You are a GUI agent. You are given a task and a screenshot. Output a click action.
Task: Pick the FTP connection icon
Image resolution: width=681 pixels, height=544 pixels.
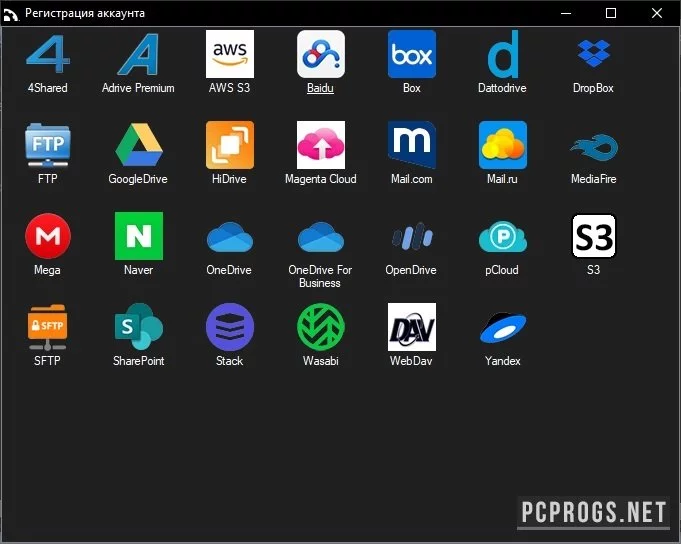coord(48,145)
